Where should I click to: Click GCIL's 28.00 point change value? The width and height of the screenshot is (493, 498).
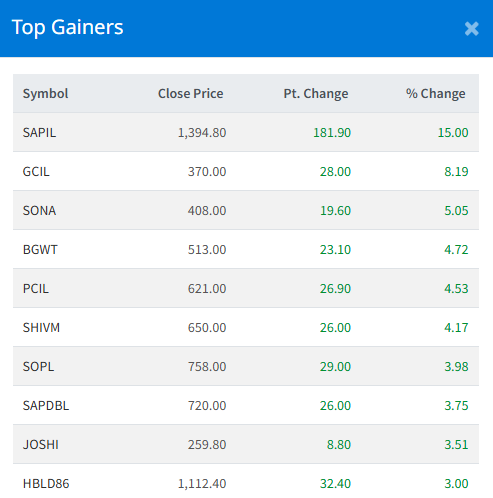point(335,172)
